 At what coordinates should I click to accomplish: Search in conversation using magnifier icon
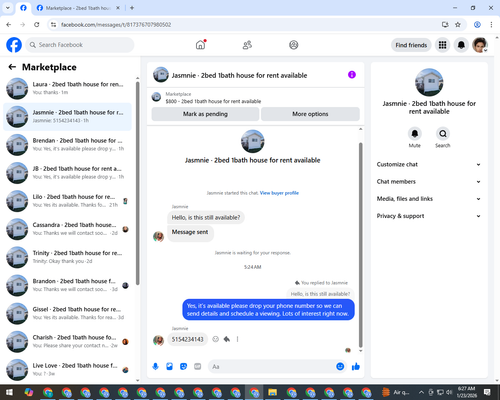[x=443, y=134]
